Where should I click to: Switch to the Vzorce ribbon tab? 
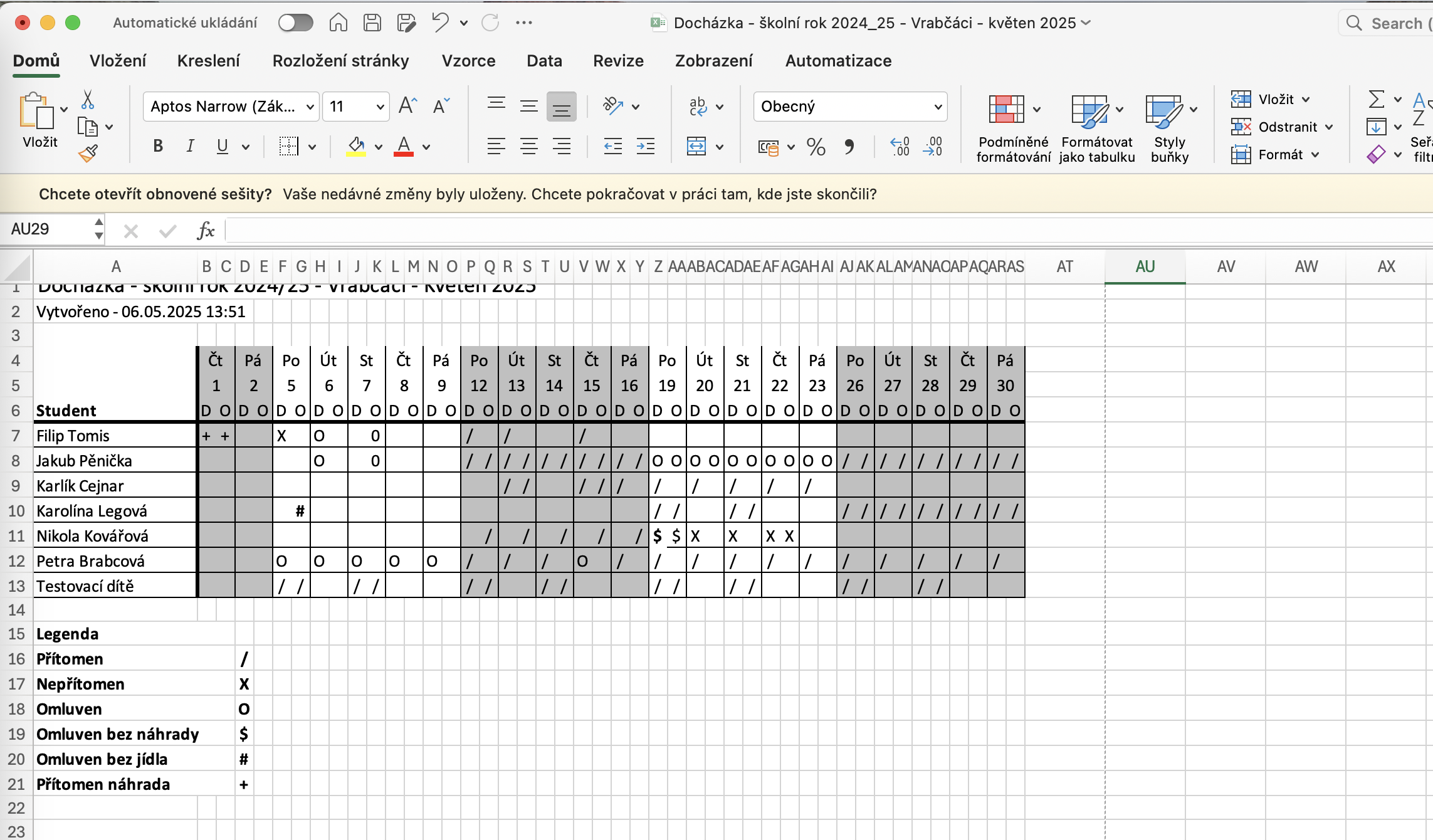tap(468, 61)
